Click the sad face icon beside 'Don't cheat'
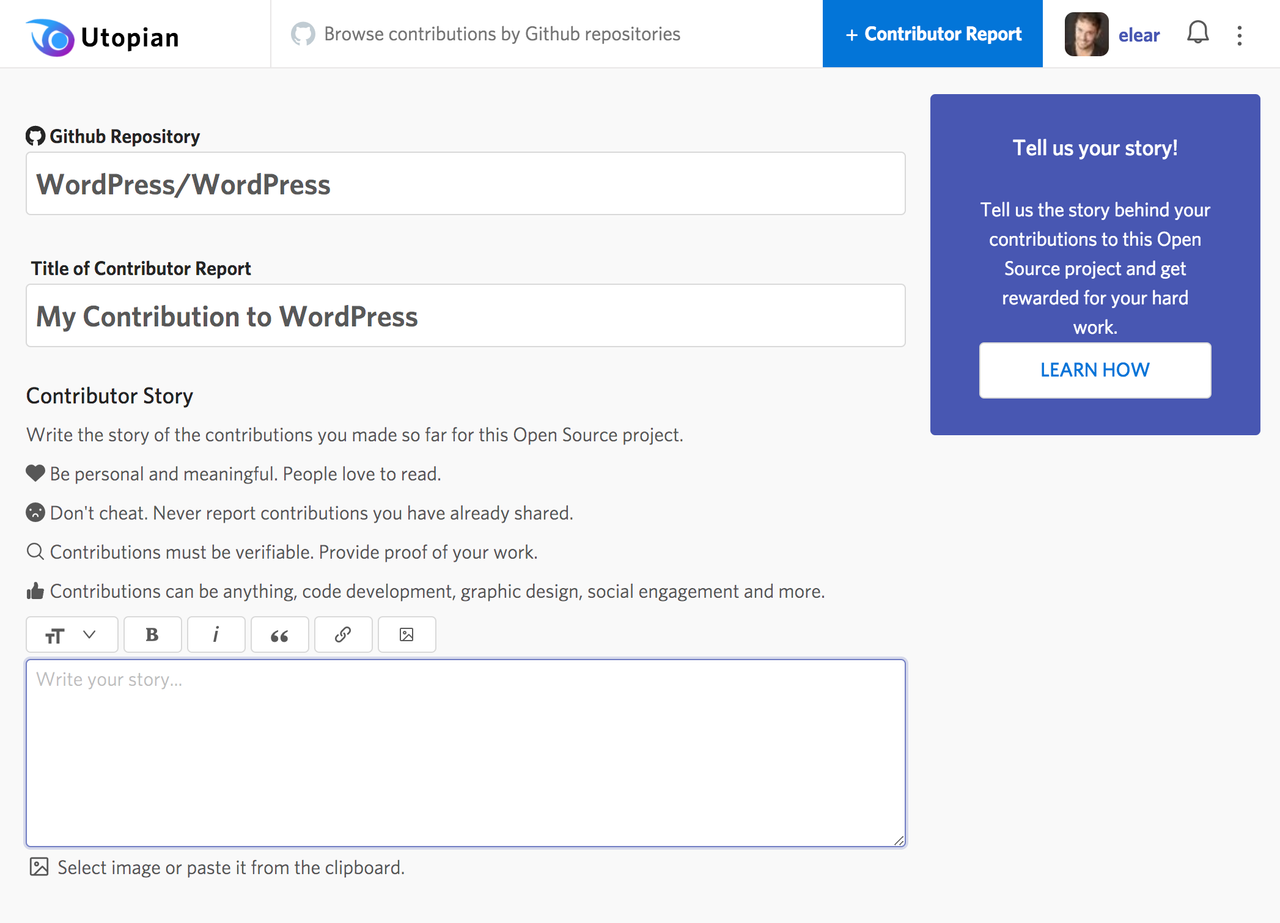Image resolution: width=1280 pixels, height=923 pixels. (x=36, y=512)
